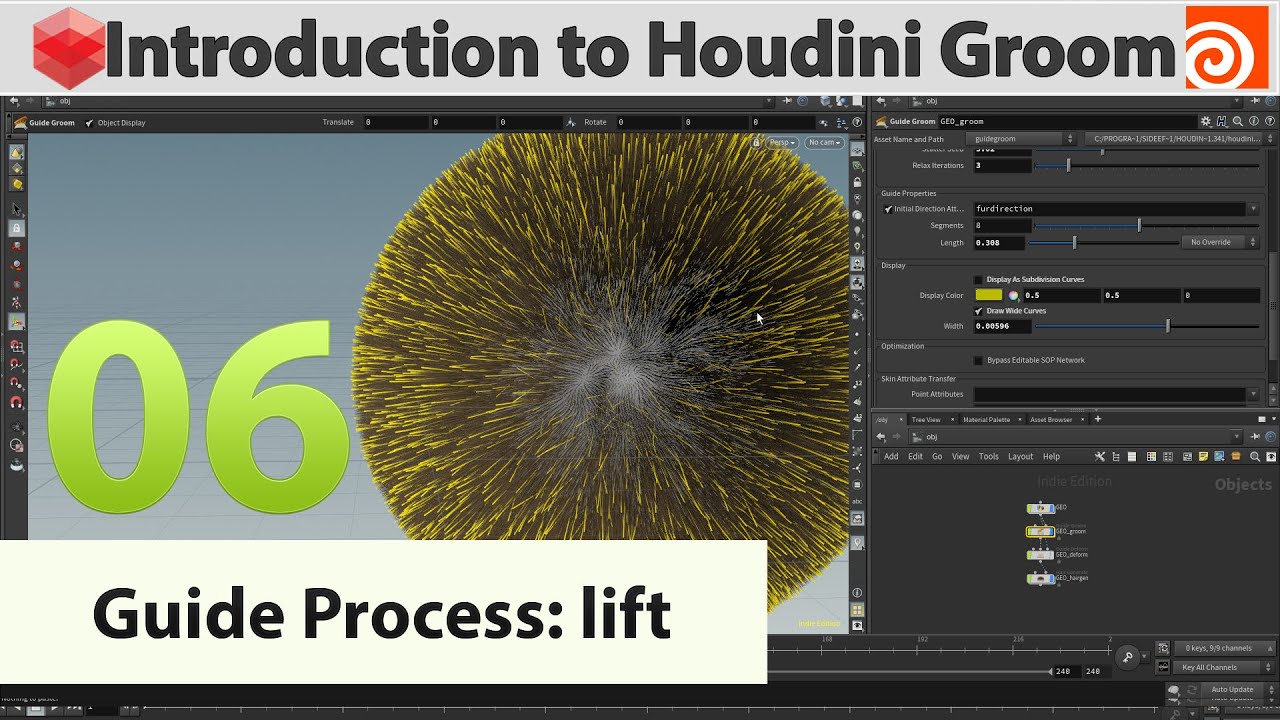
Task: Open network editor wrench tool menu
Action: [1099, 456]
